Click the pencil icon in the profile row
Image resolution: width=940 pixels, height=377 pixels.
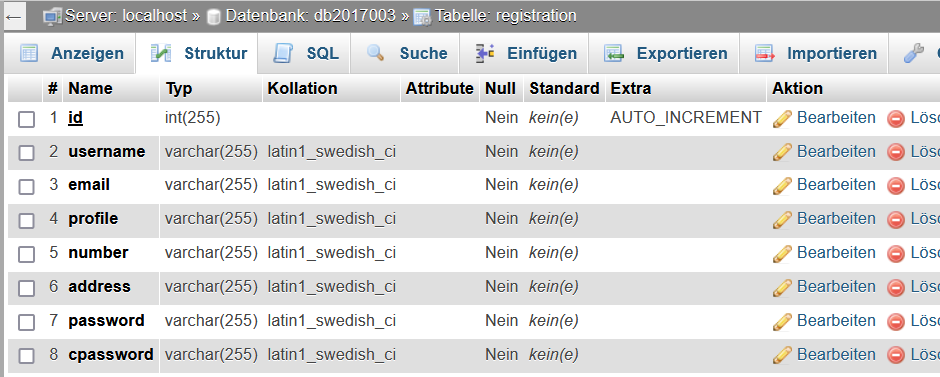coord(782,220)
